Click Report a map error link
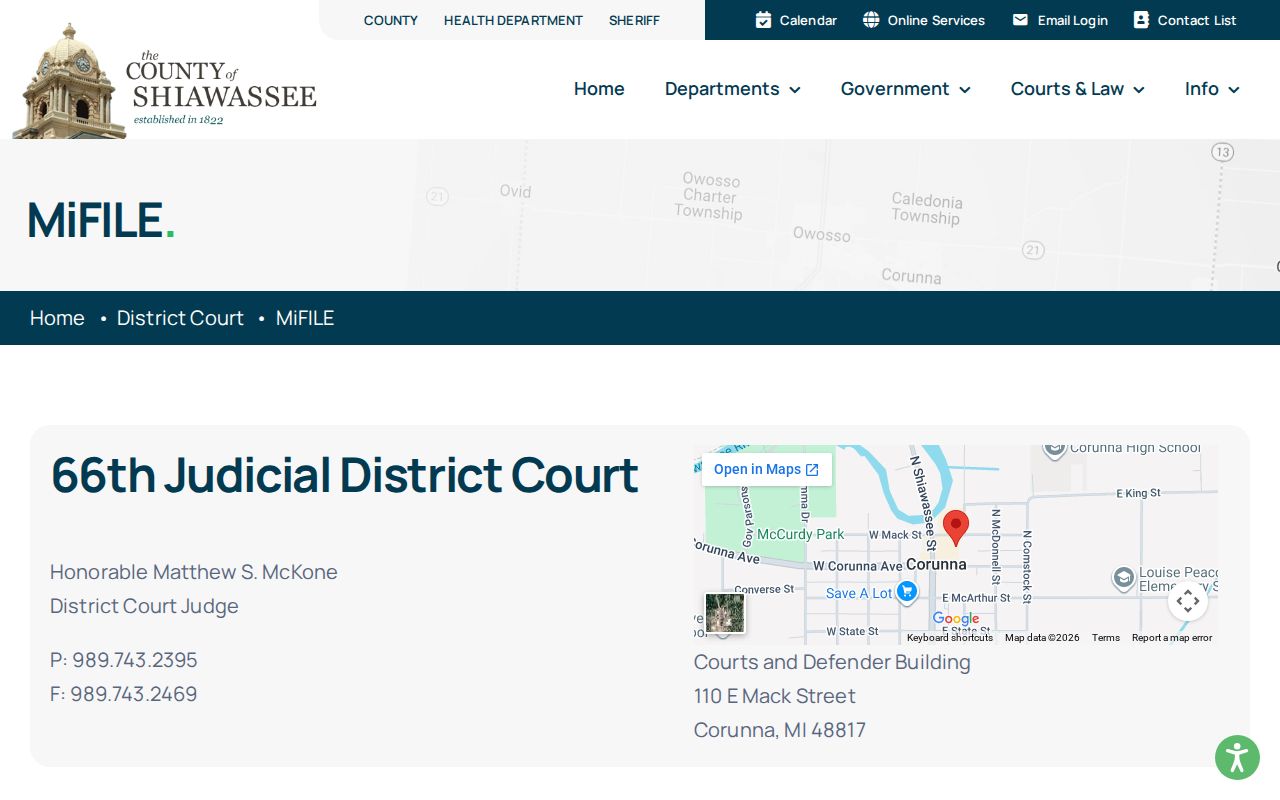Viewport: 1280px width, 800px height. pos(1172,638)
